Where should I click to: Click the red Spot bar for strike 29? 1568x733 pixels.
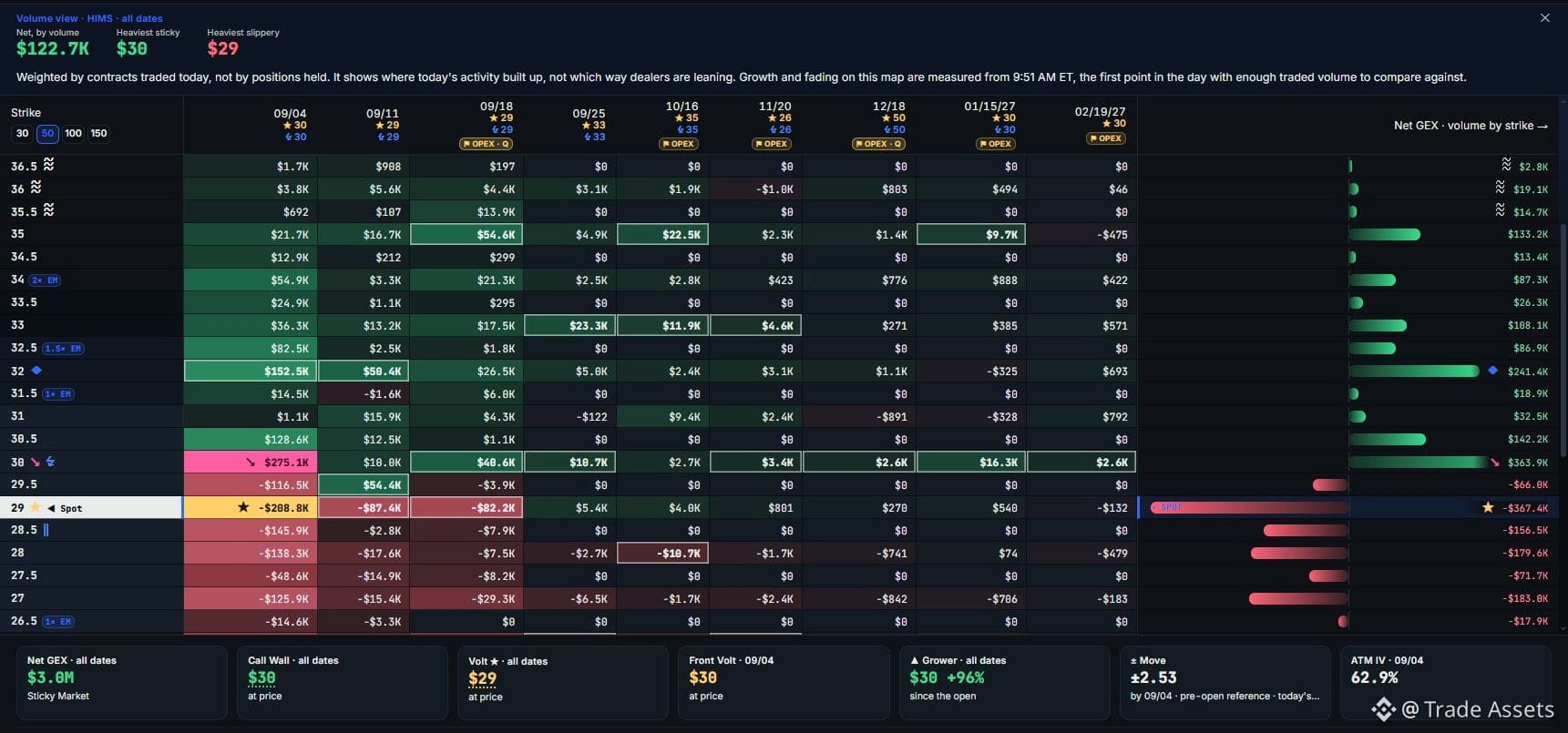pyautogui.click(x=1249, y=507)
